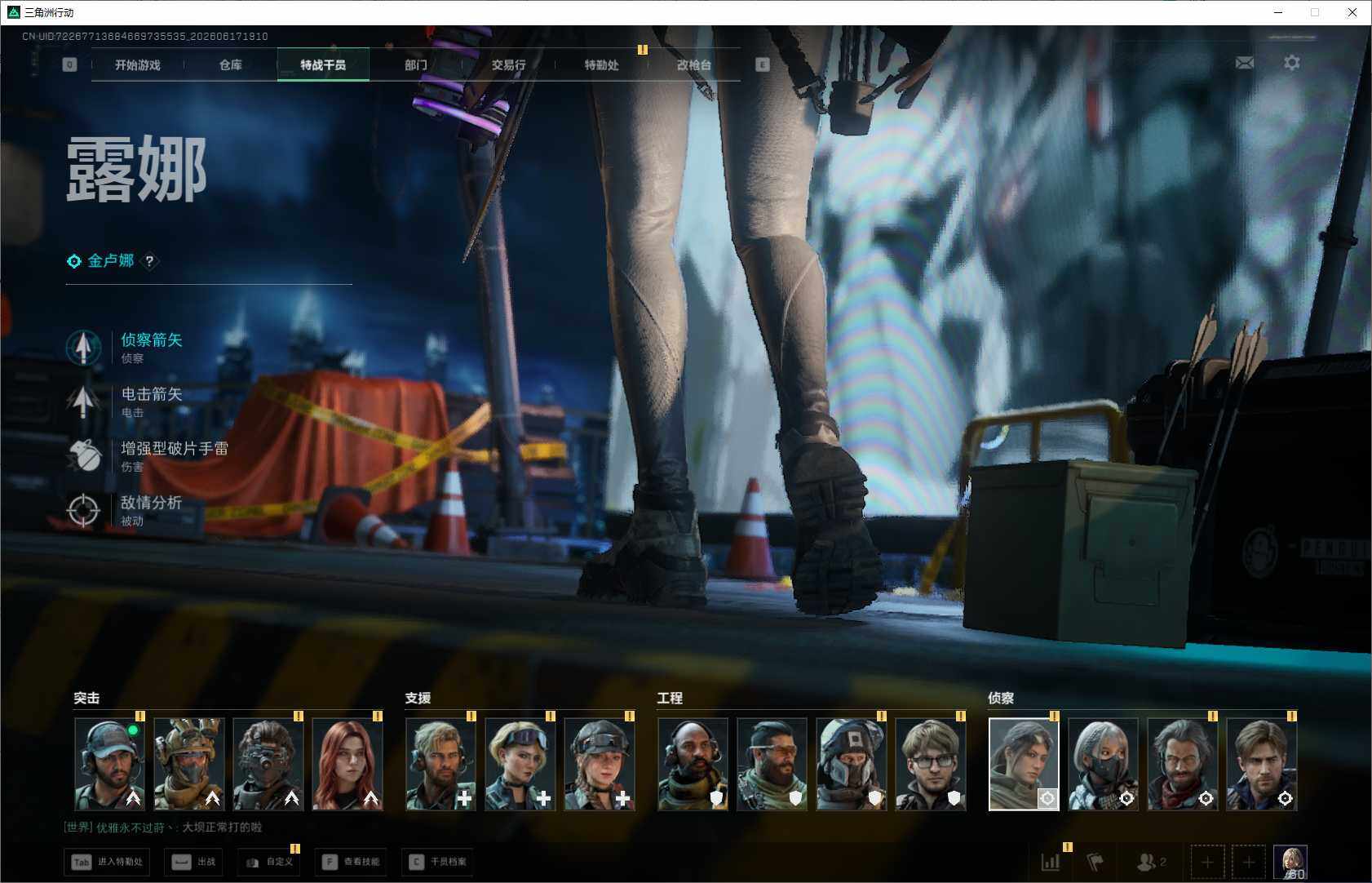This screenshot has height=883, width=1372.
Task: Open the 部门 tab
Action: tap(416, 64)
